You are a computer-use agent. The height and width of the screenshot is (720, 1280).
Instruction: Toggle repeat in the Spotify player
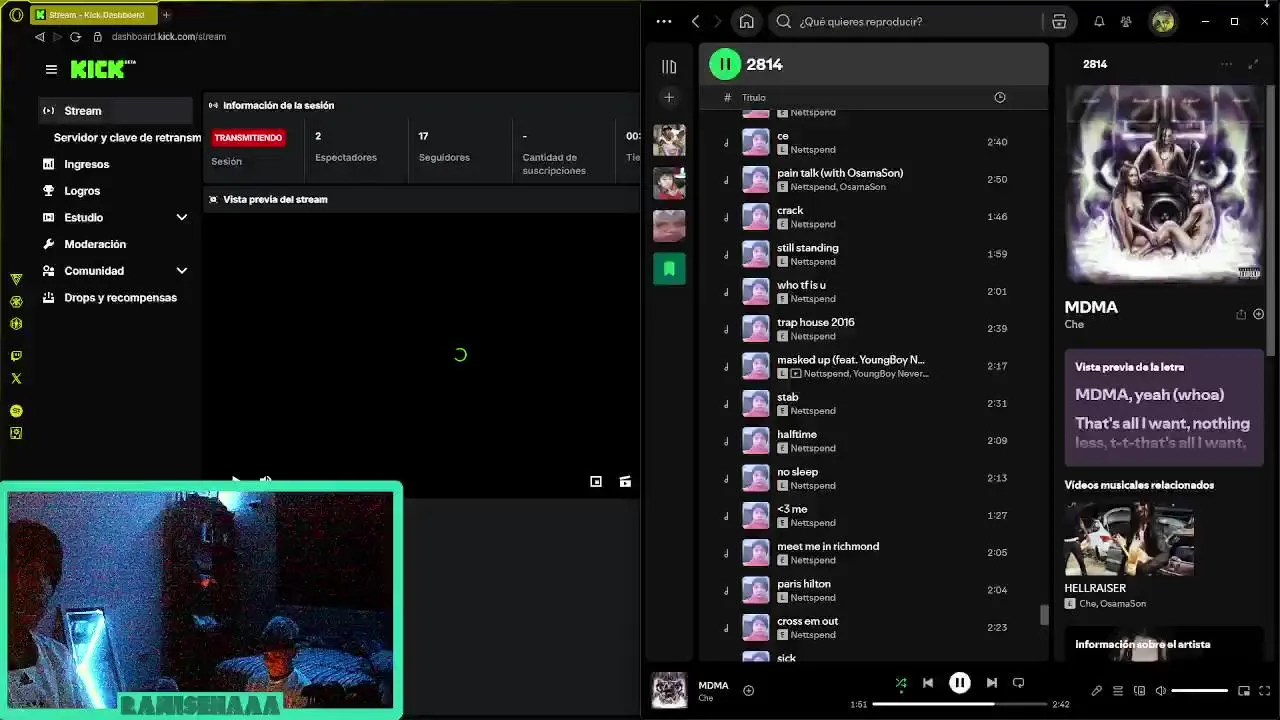coord(1018,683)
